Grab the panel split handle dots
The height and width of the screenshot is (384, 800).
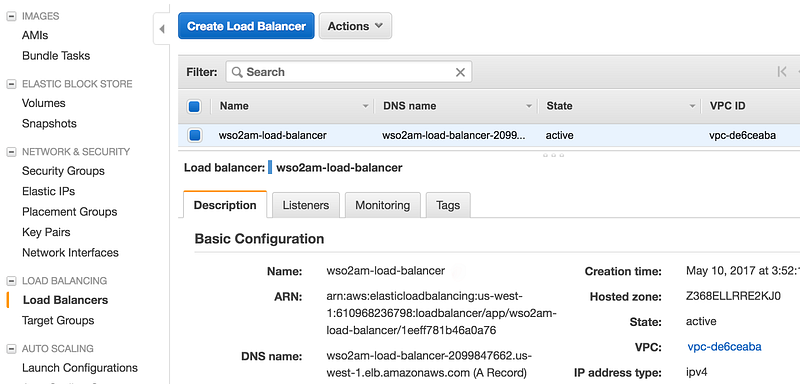554,155
